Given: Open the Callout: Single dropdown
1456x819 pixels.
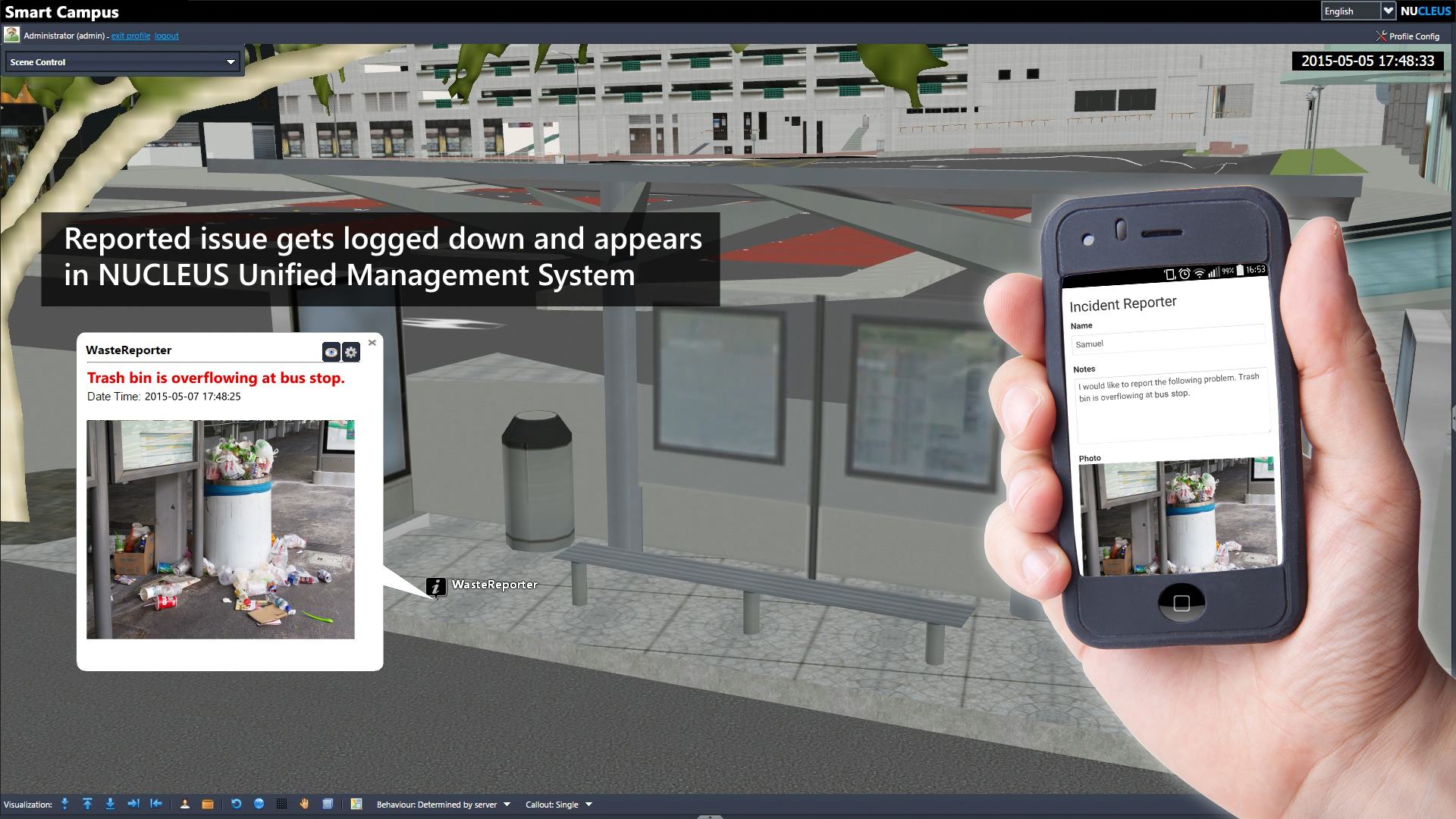Looking at the screenshot, I should tap(559, 805).
